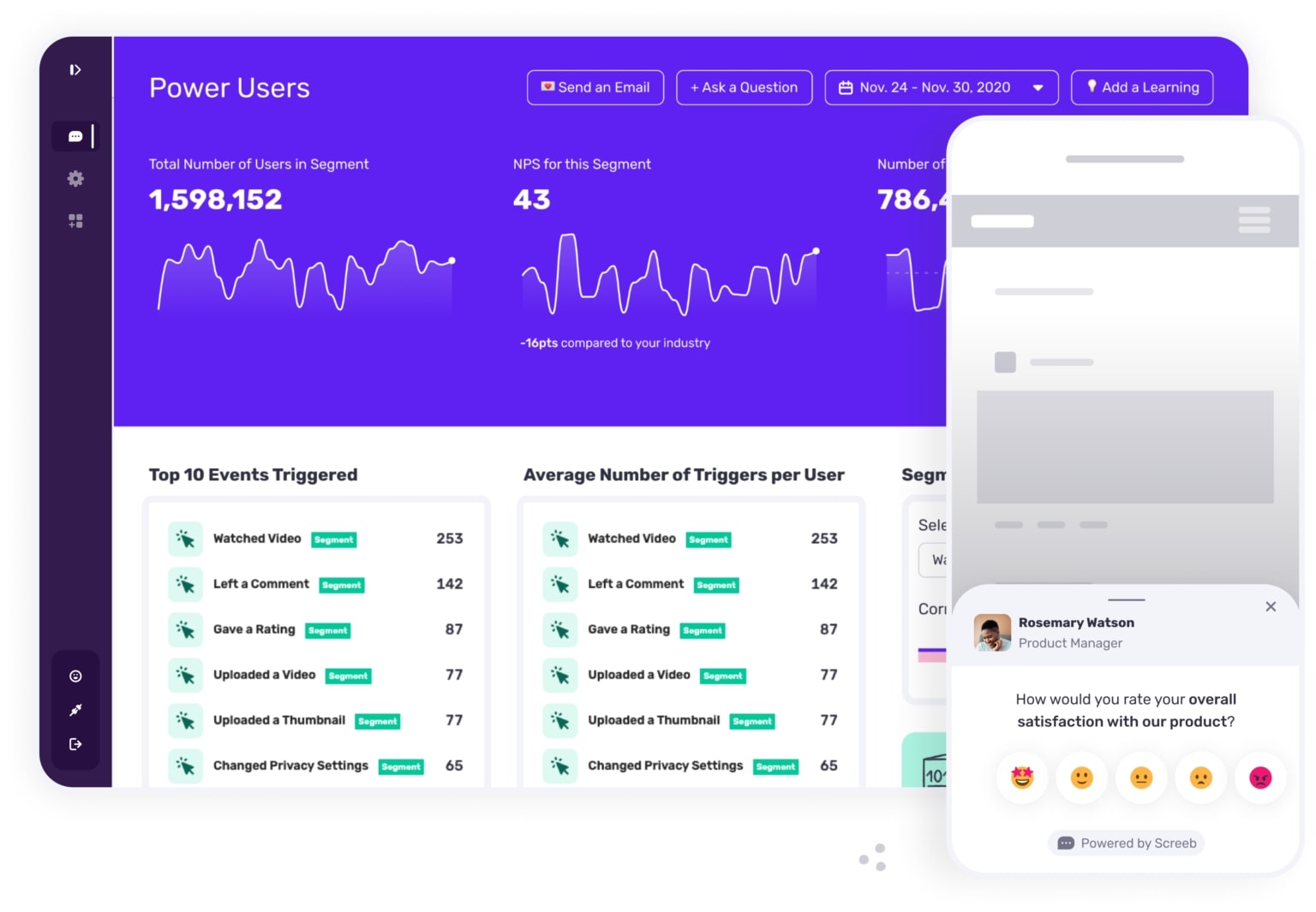Click Rosemary Watson name in survey
The height and width of the screenshot is (912, 1316).
(x=1076, y=623)
